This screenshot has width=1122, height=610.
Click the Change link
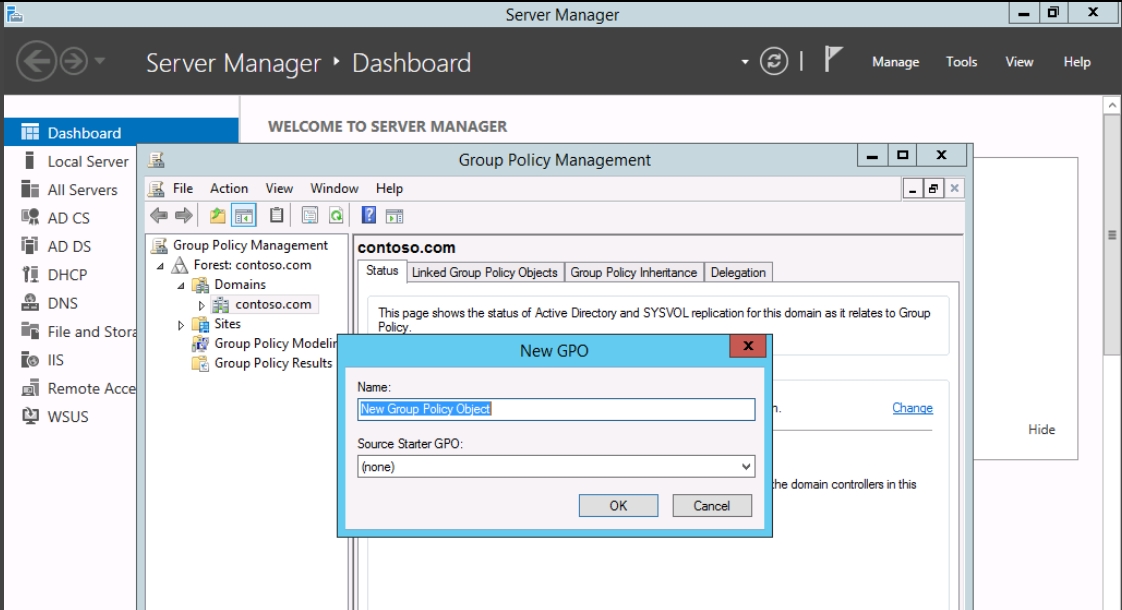point(912,408)
